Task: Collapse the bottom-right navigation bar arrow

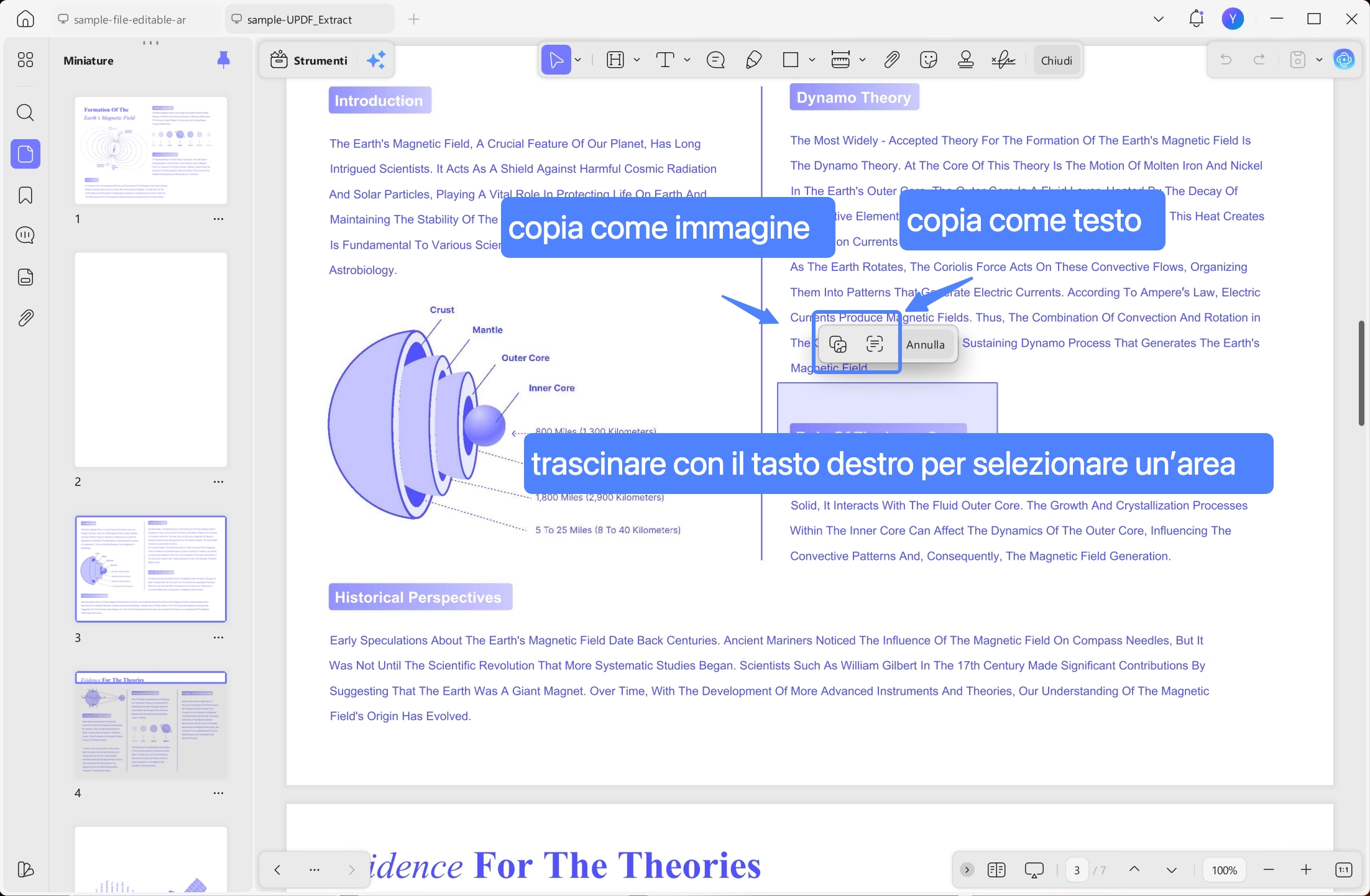Action: pos(967,869)
